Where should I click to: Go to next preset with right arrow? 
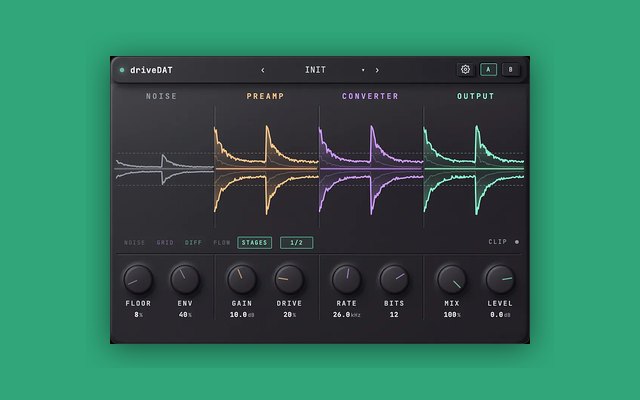tap(377, 70)
